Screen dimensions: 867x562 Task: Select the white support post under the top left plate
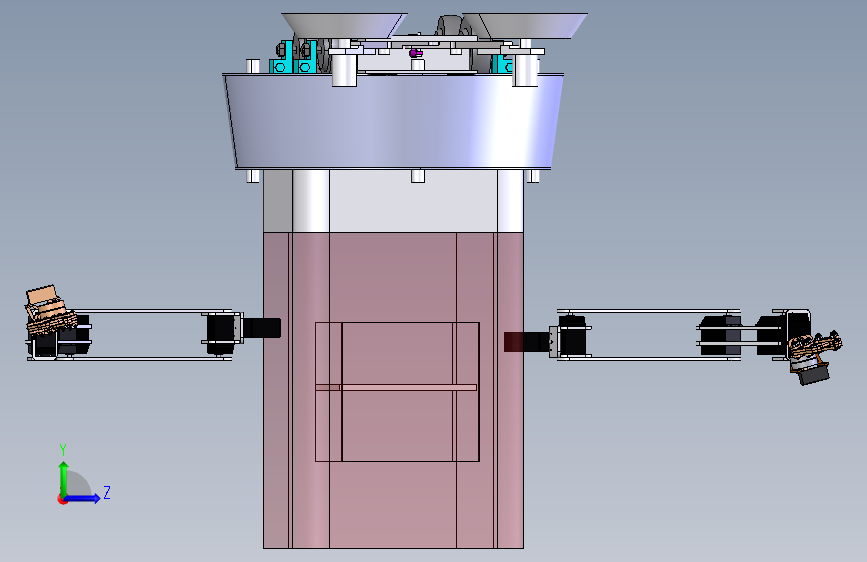tap(344, 69)
